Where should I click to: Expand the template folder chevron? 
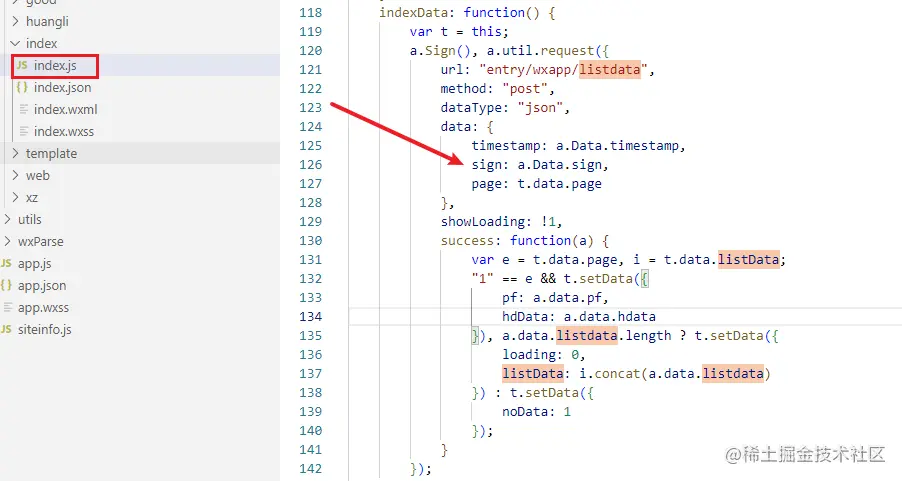[16, 153]
